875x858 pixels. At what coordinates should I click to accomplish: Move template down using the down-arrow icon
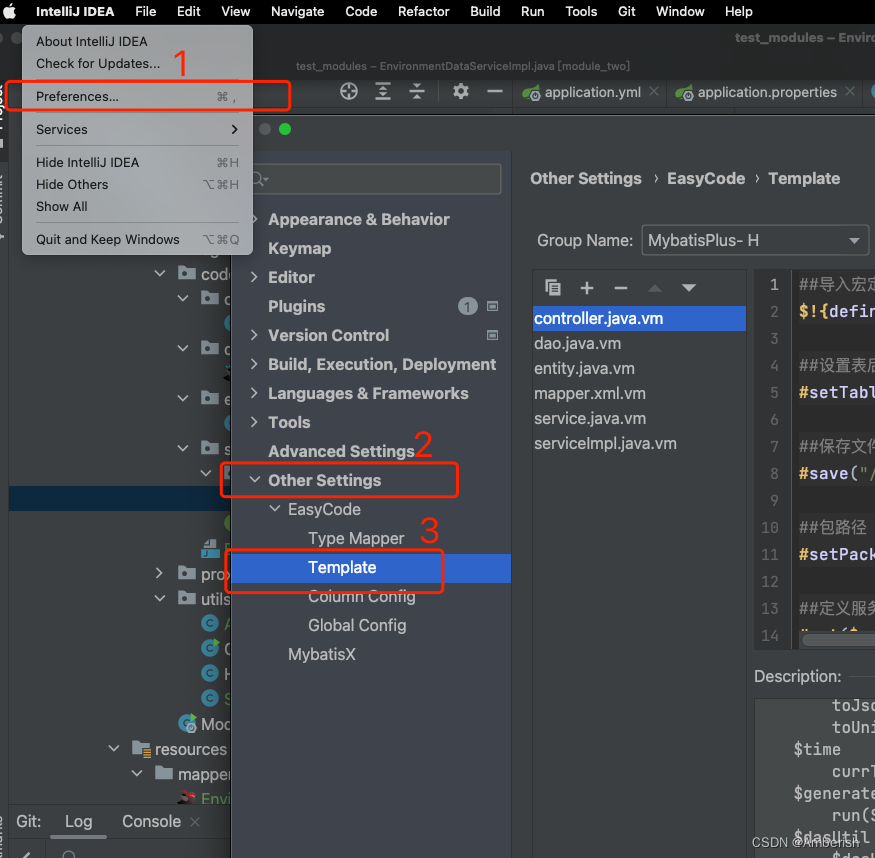(689, 287)
